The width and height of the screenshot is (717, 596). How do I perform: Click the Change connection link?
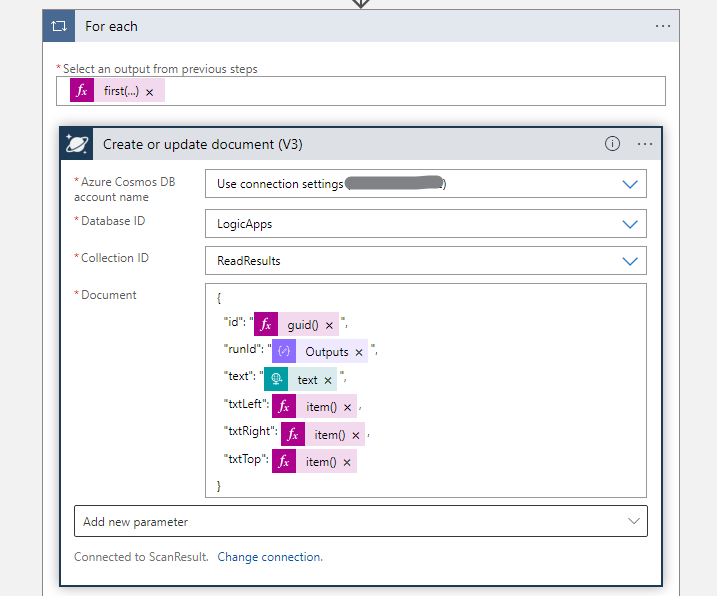point(270,557)
